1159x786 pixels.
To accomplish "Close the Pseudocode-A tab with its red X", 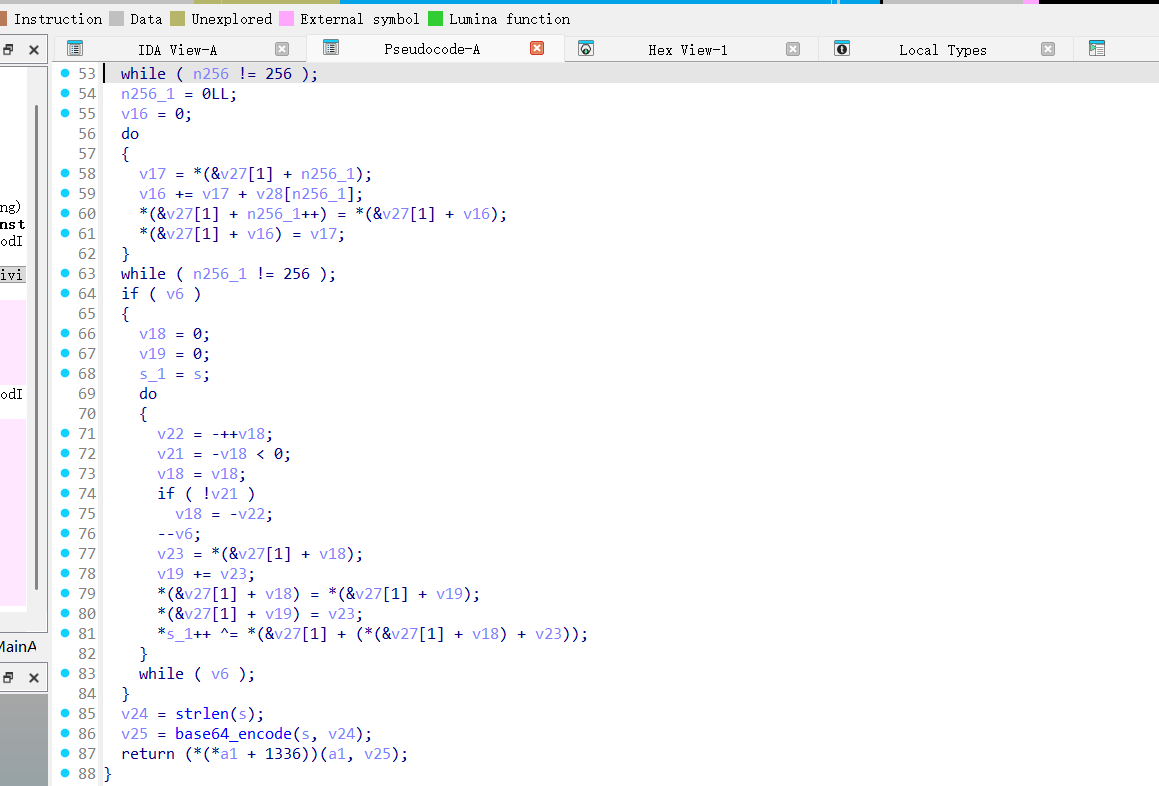I will (x=537, y=48).
